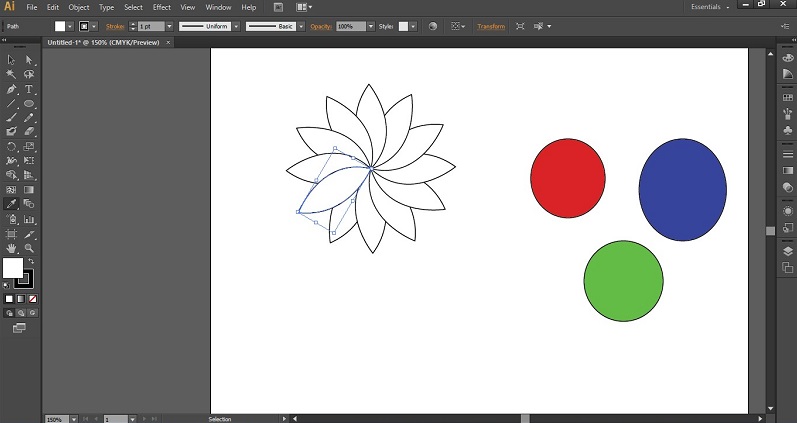797x423 pixels.
Task: Click the orange Stroke label link
Action: (116, 26)
